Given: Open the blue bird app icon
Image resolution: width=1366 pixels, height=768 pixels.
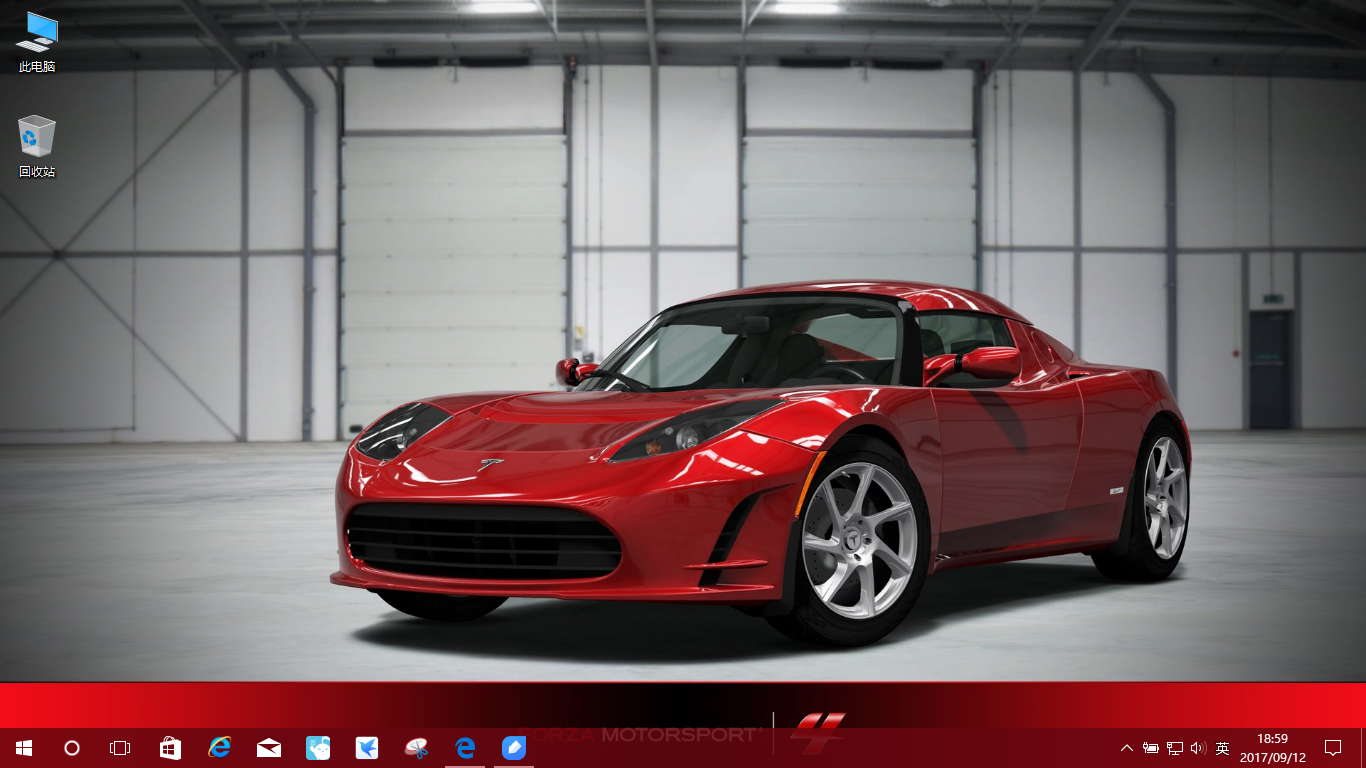Looking at the screenshot, I should 366,748.
